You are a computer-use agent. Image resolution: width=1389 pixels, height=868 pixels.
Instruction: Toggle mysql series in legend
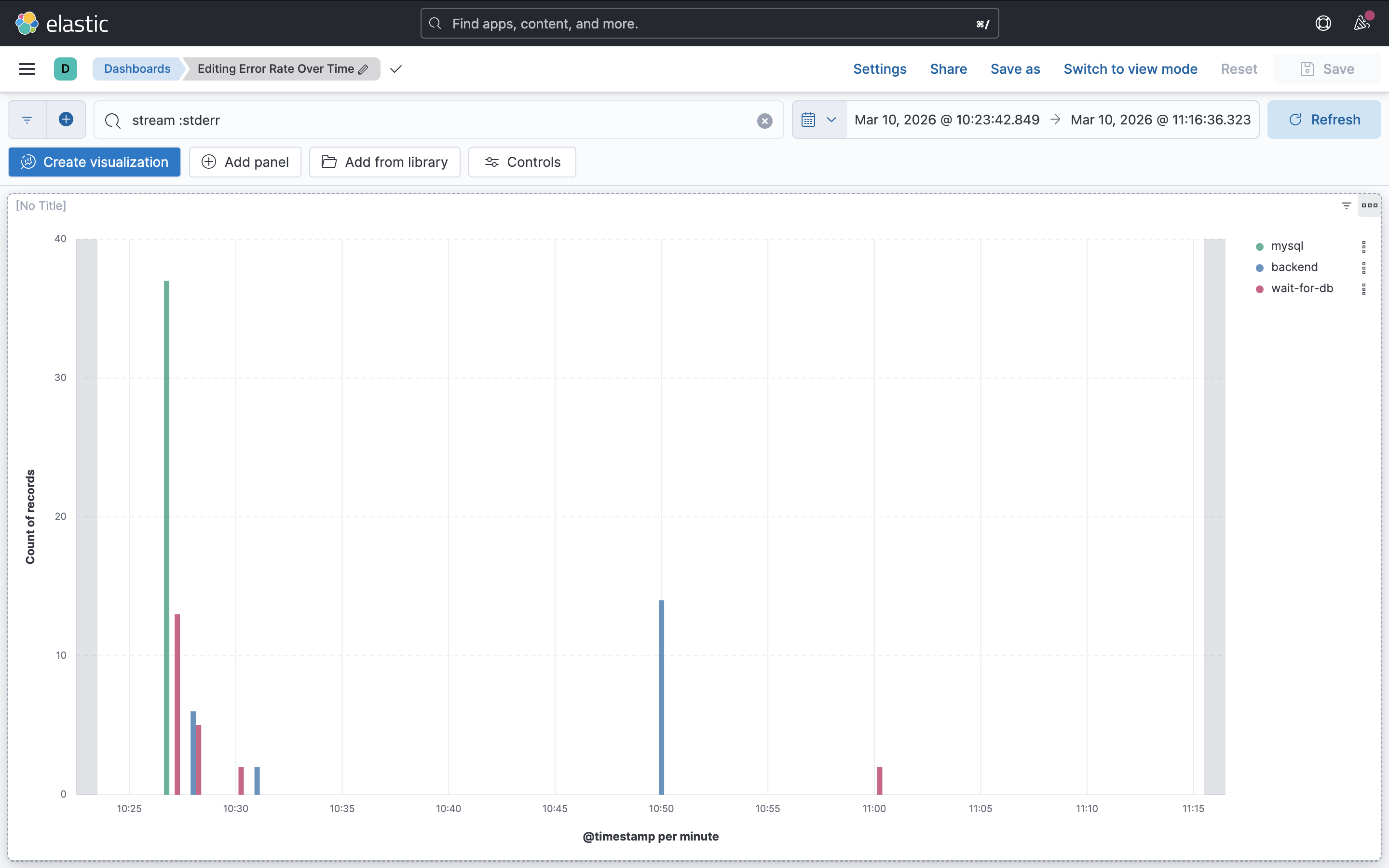(x=1287, y=246)
